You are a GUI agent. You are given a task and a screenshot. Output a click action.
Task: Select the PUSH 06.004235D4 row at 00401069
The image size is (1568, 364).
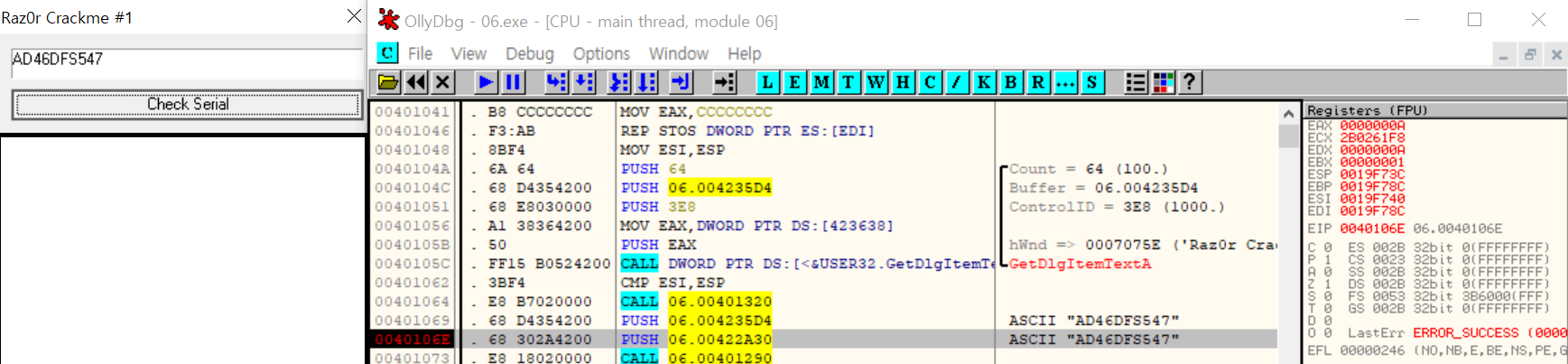[823, 321]
